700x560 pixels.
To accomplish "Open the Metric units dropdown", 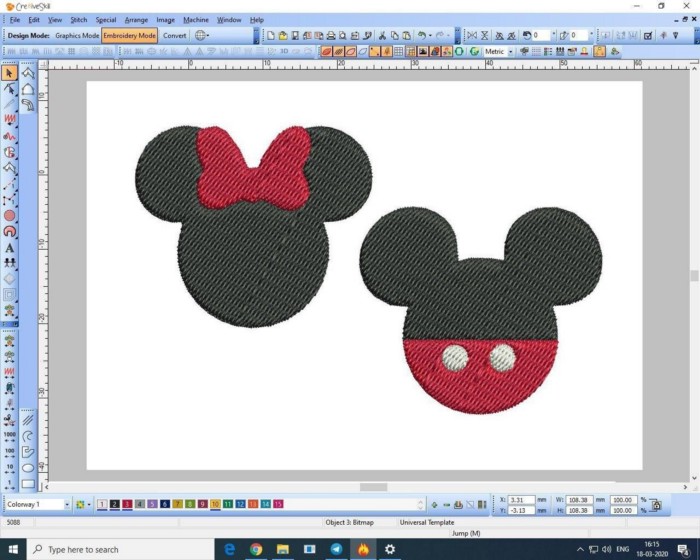I will coord(510,51).
